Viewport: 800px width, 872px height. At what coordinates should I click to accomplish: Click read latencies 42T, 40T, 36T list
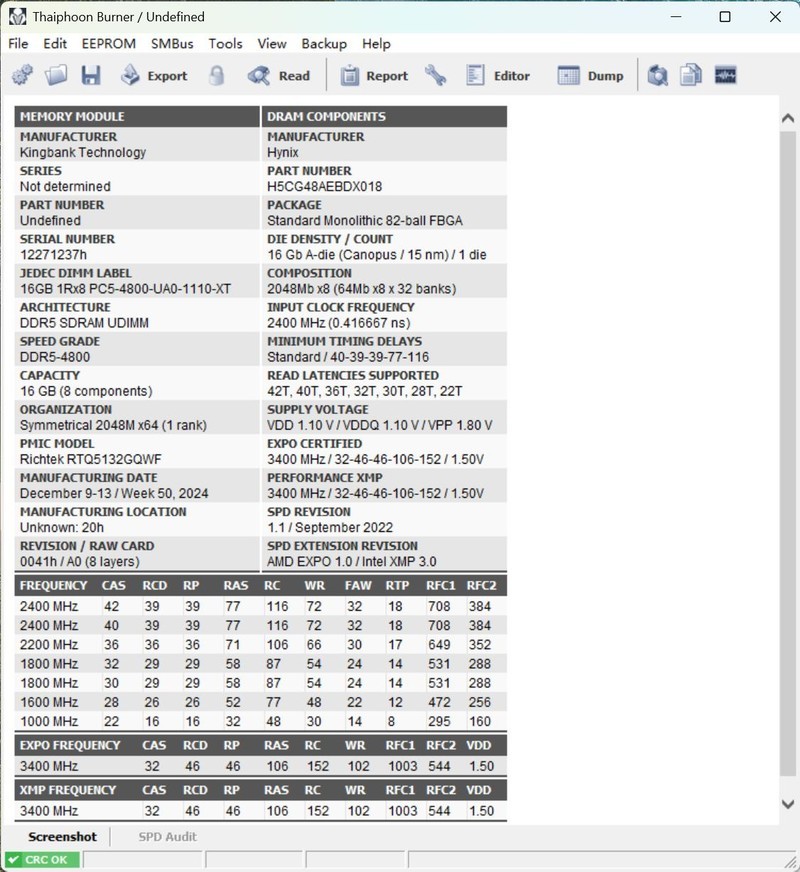[364, 391]
